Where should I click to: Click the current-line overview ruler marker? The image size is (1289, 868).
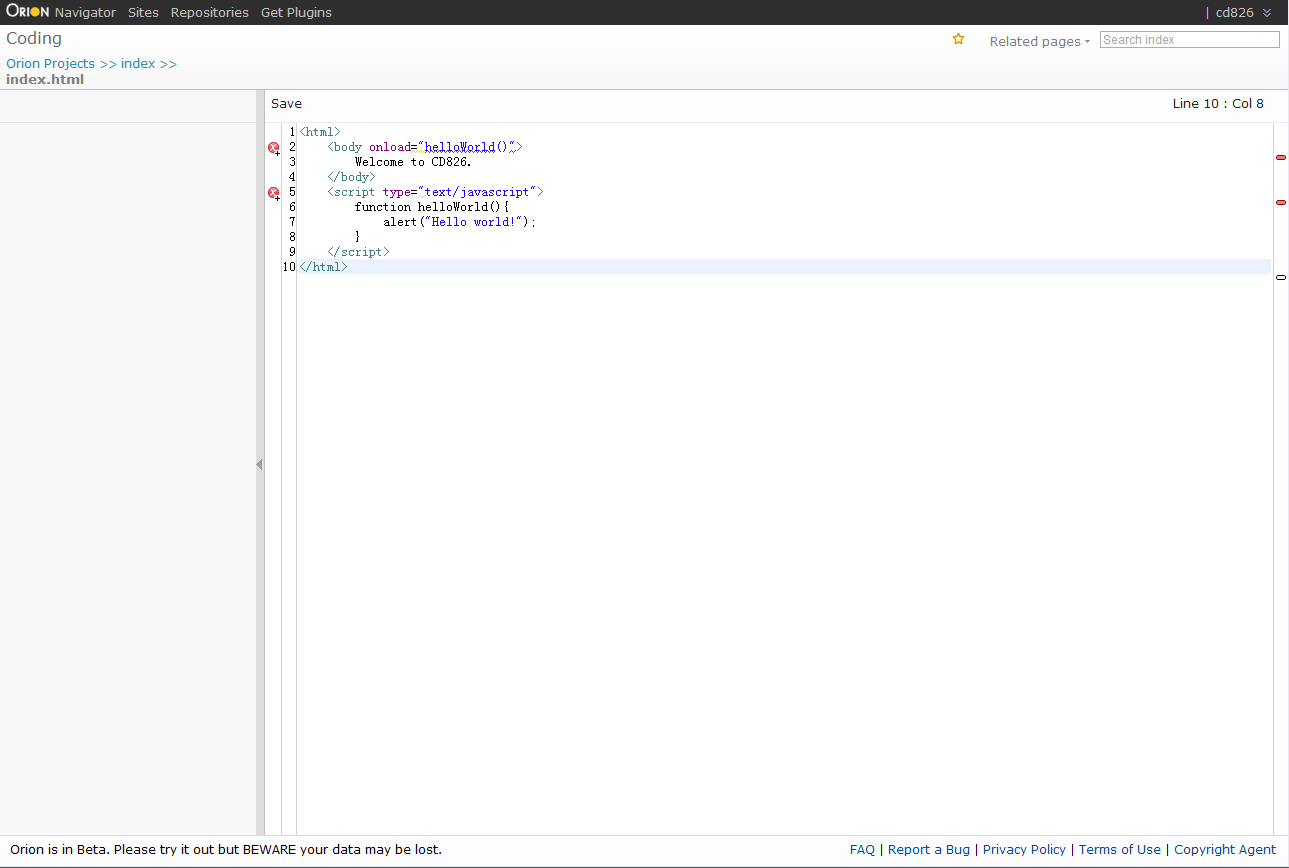[x=1281, y=277]
